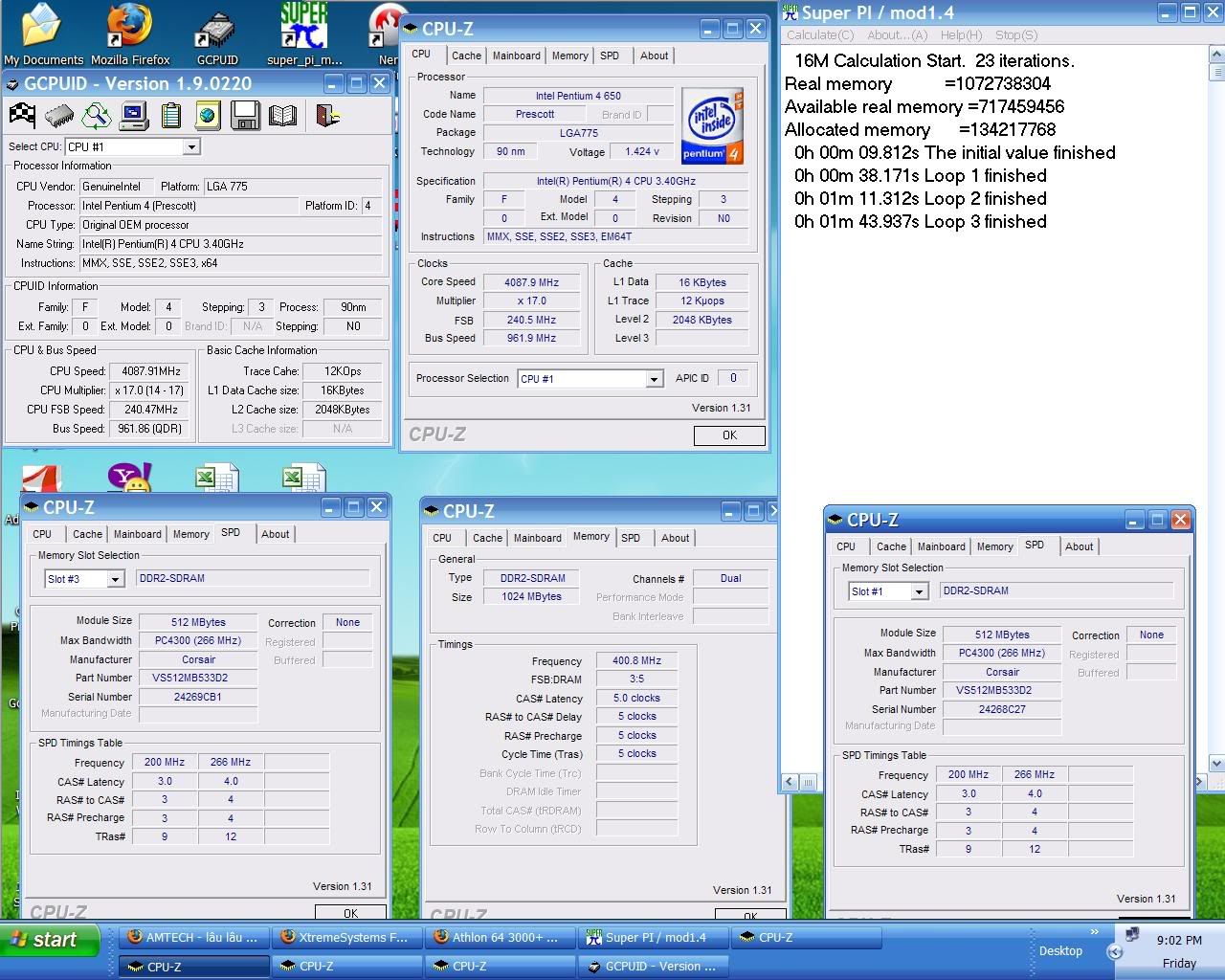The height and width of the screenshot is (980, 1225).
Task: Click Serial Number 24268C27 in Slot #1 window
Action: click(x=1002, y=709)
